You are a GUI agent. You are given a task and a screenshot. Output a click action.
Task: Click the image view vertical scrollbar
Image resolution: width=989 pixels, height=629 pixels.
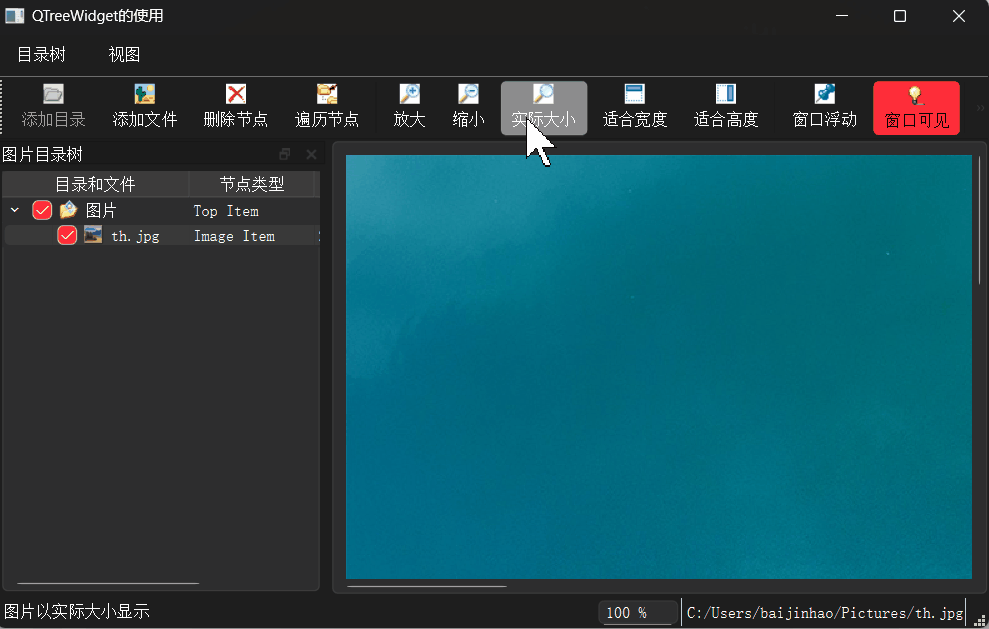click(980, 220)
